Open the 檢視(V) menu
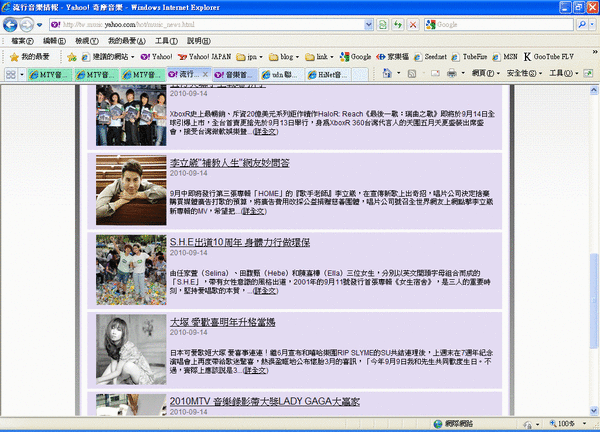 click(x=87, y=41)
